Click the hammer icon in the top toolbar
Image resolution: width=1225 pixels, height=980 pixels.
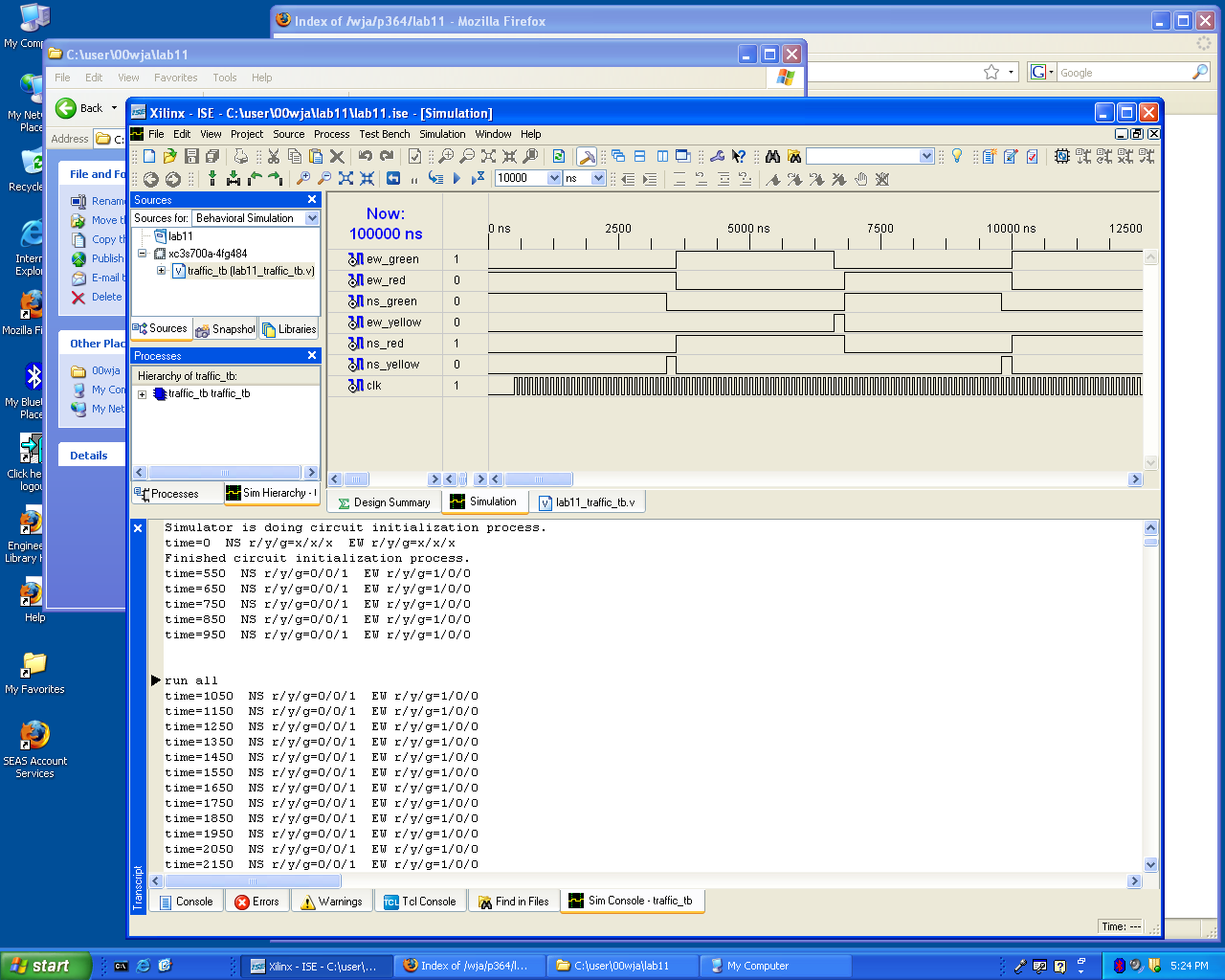(587, 156)
